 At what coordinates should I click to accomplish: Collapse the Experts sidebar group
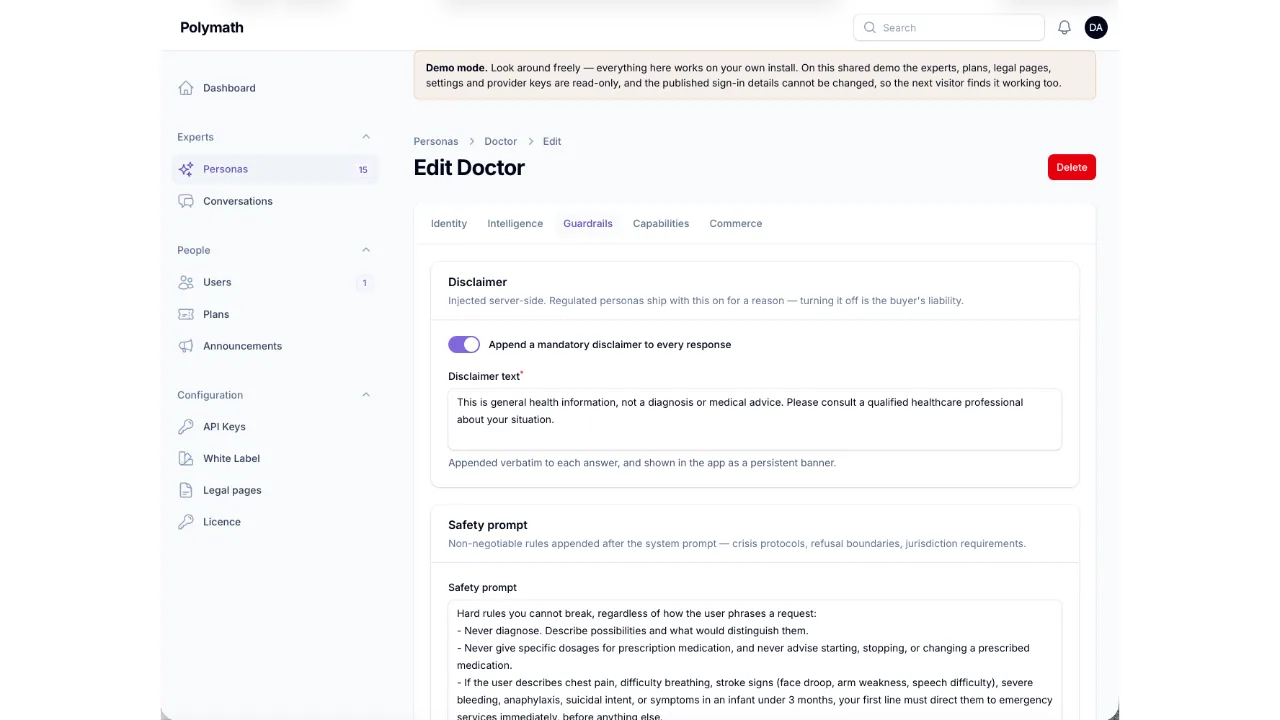coord(366,137)
